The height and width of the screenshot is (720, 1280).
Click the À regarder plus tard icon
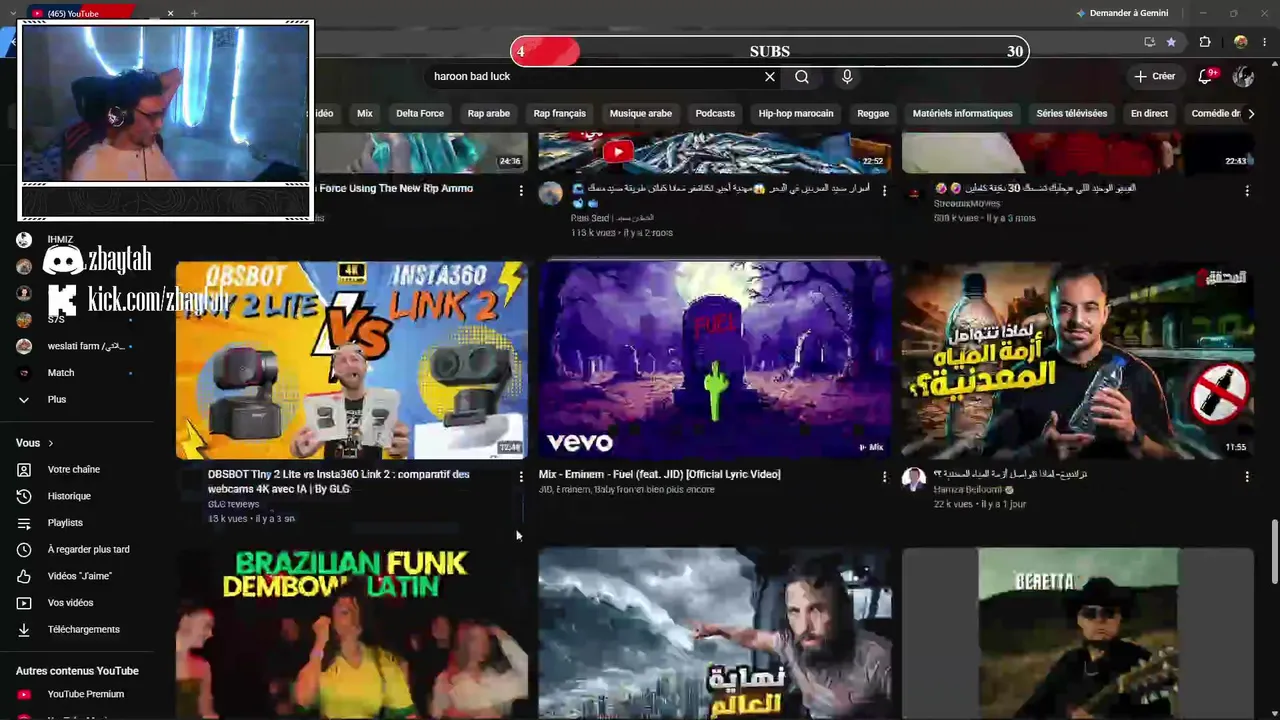pyautogui.click(x=24, y=550)
